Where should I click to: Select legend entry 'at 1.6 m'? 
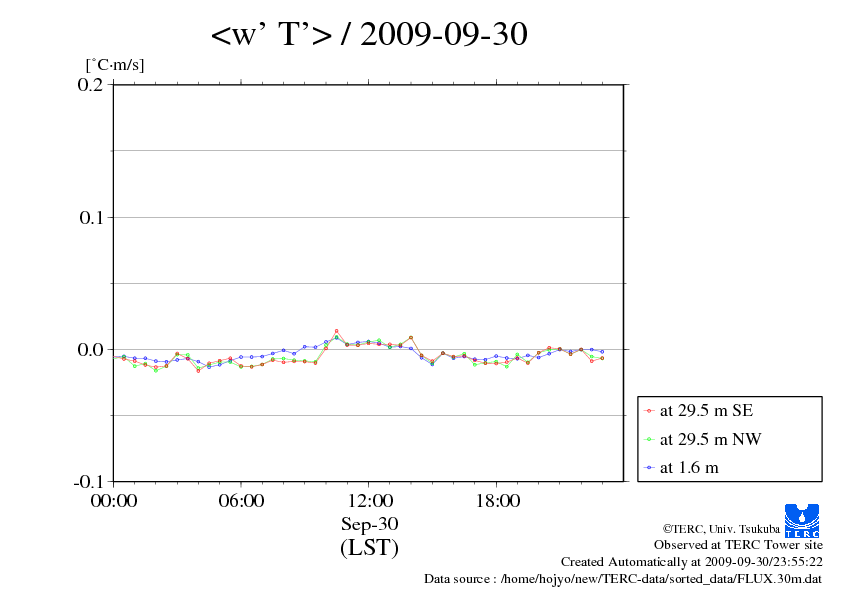(689, 468)
